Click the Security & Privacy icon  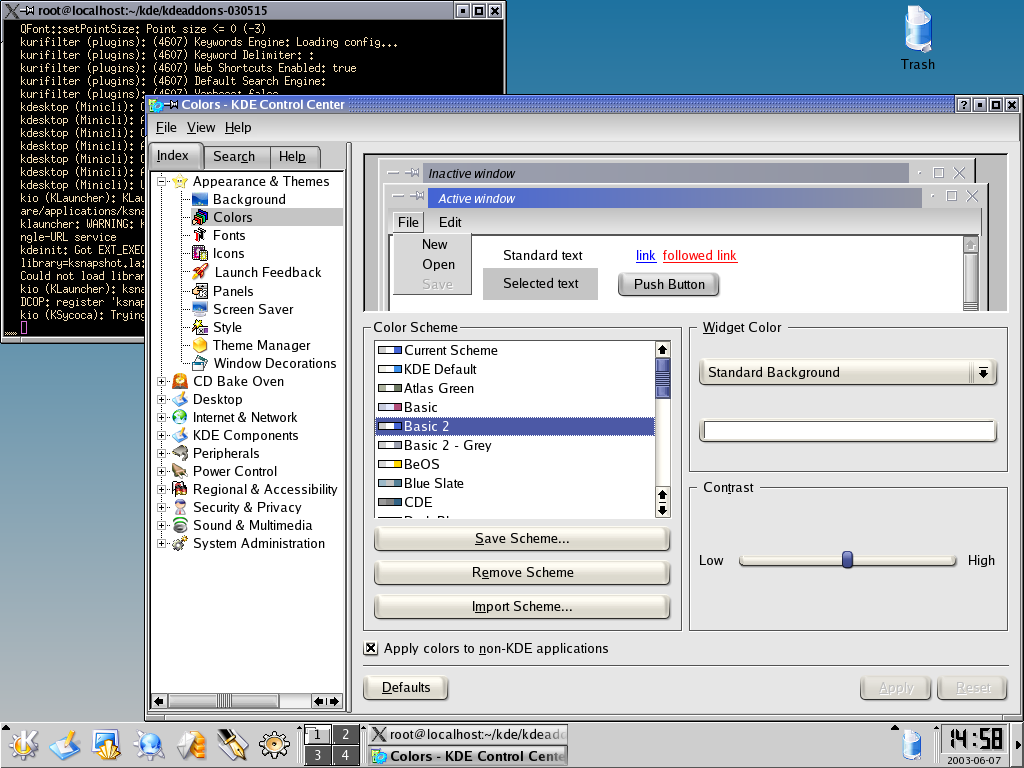(x=180, y=507)
